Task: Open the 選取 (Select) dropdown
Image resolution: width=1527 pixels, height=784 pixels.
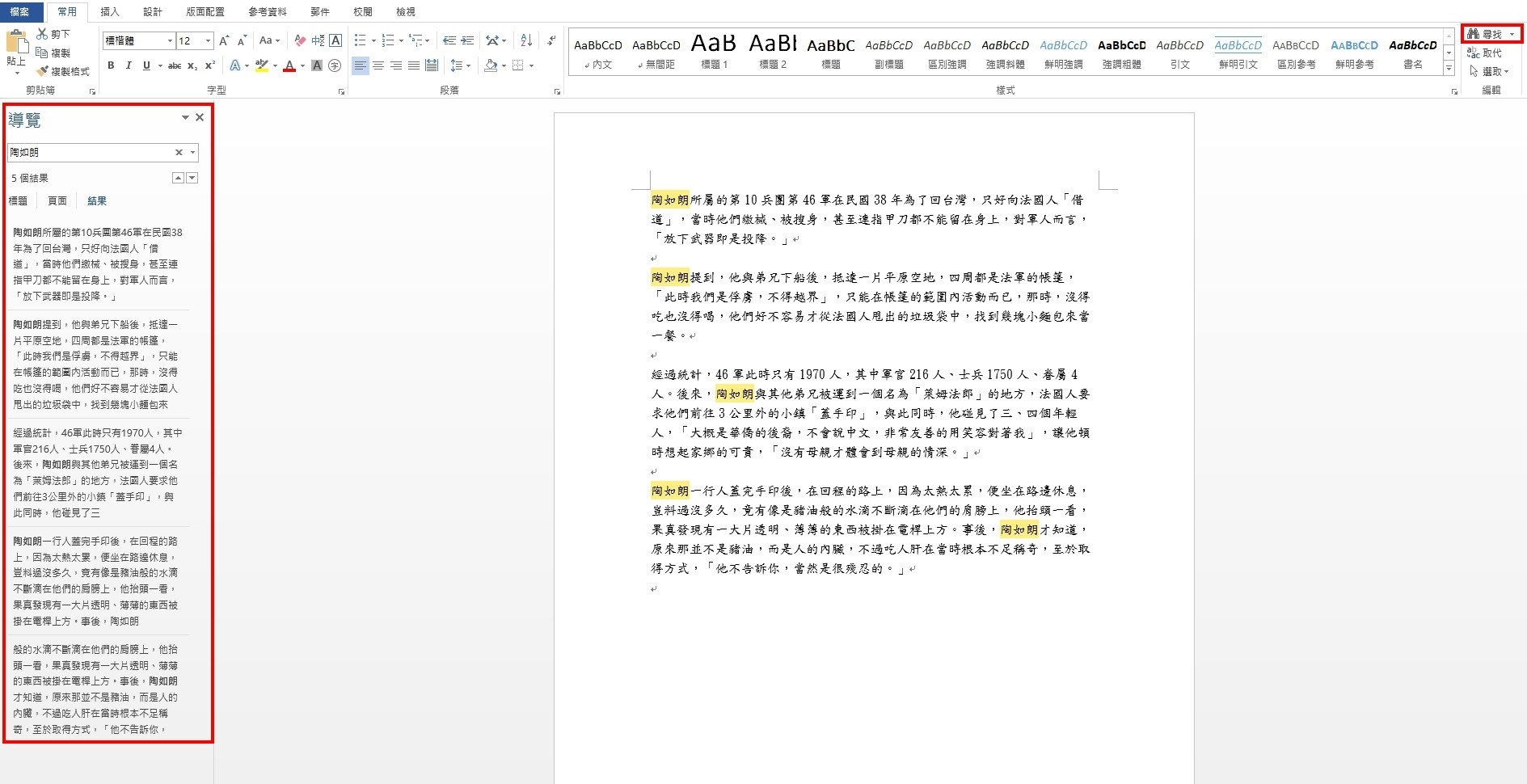Action: pos(1488,71)
